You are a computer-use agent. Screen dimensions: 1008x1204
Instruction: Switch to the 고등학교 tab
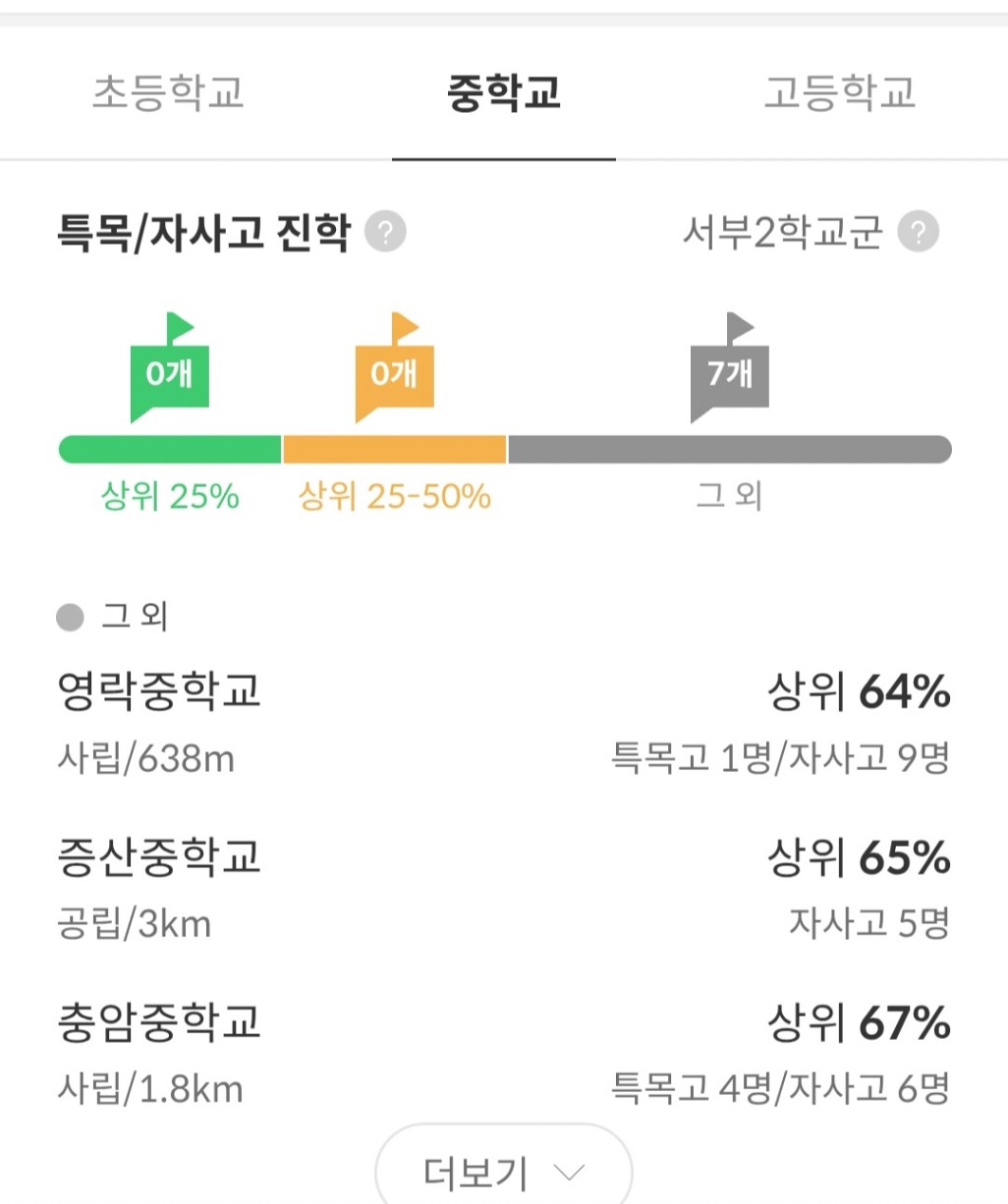(x=840, y=92)
